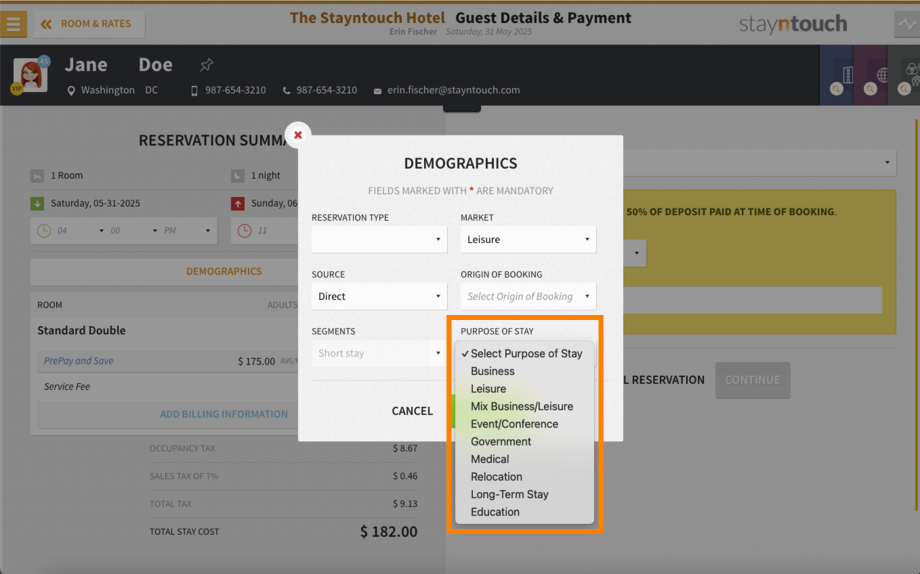Click the red departure arrow icon
The height and width of the screenshot is (574, 920).
click(238, 204)
